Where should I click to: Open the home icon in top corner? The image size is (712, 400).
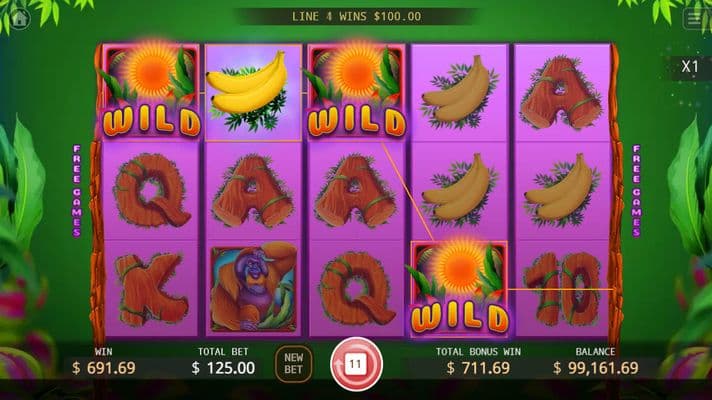pos(20,19)
